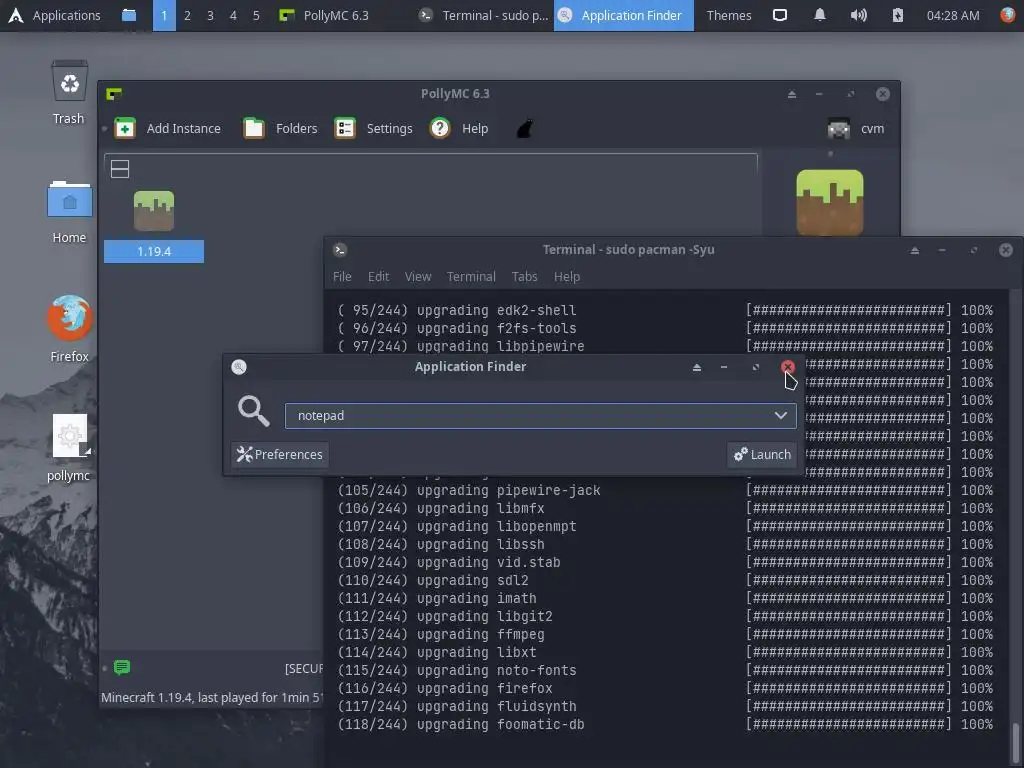The image size is (1024, 768).
Task: Roll up the Application Finder window
Action: tap(697, 367)
